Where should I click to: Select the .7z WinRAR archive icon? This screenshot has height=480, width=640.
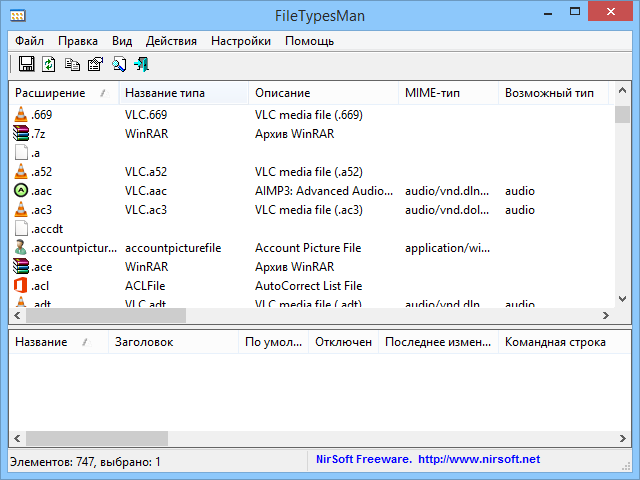click(x=21, y=134)
